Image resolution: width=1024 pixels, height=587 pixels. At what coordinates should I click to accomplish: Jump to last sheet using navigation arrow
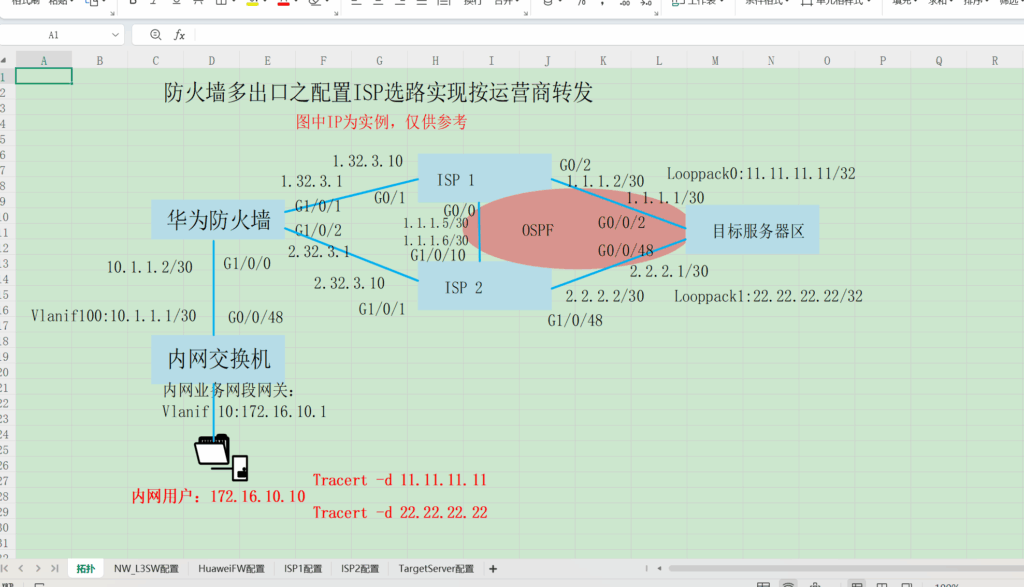tap(54, 568)
